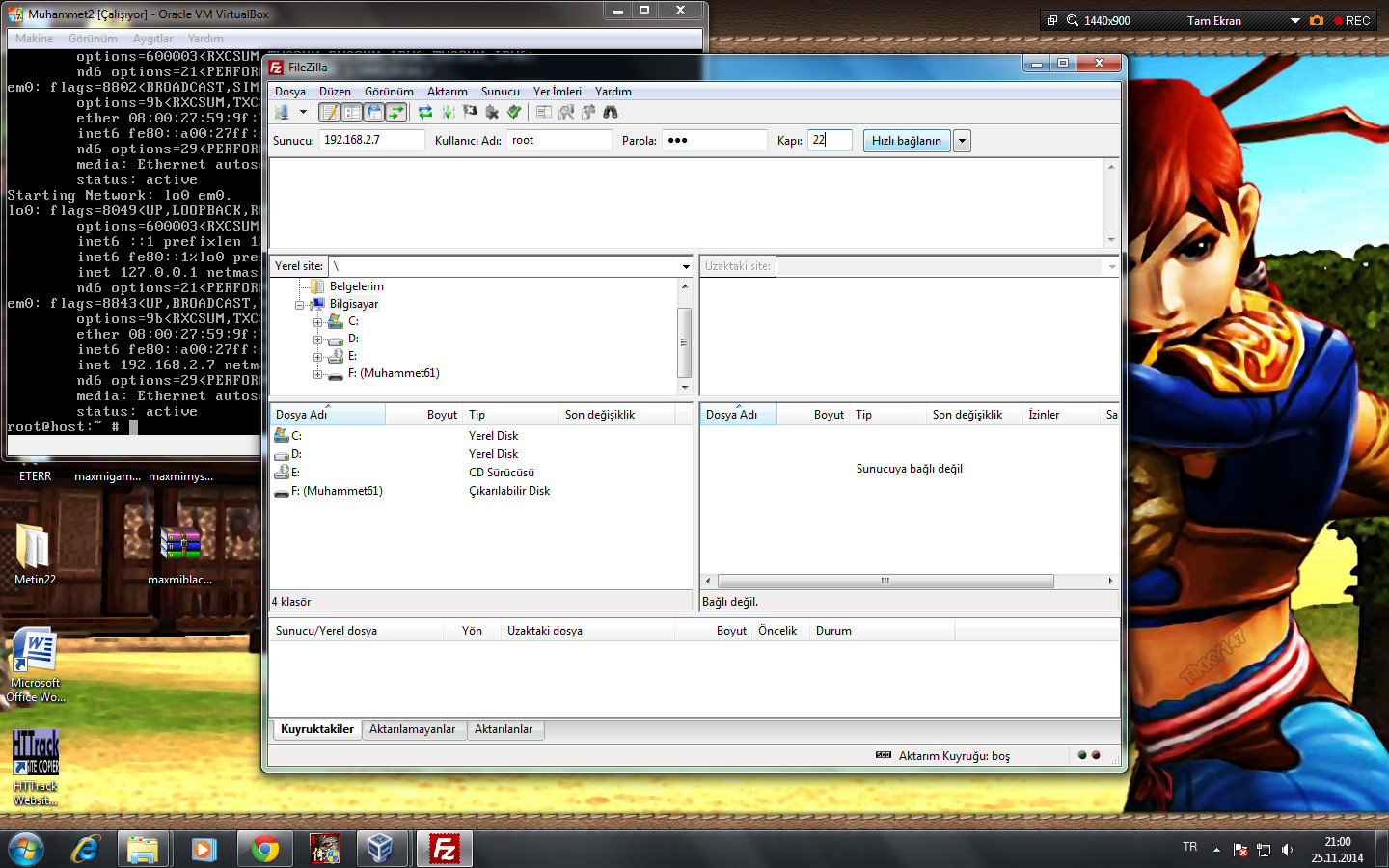Open the Metin22 folder on the desktop

(35, 554)
